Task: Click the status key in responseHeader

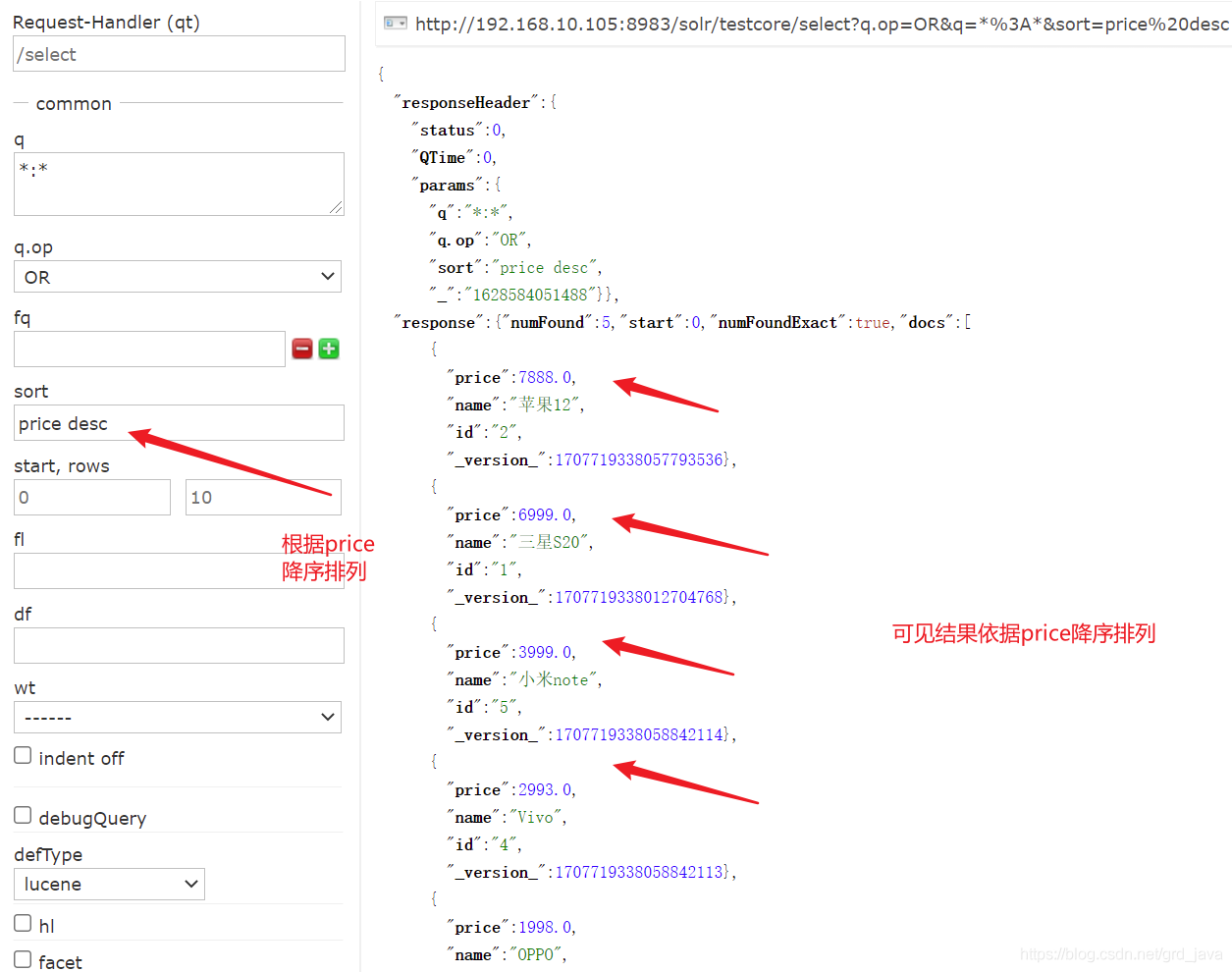Action: click(448, 130)
